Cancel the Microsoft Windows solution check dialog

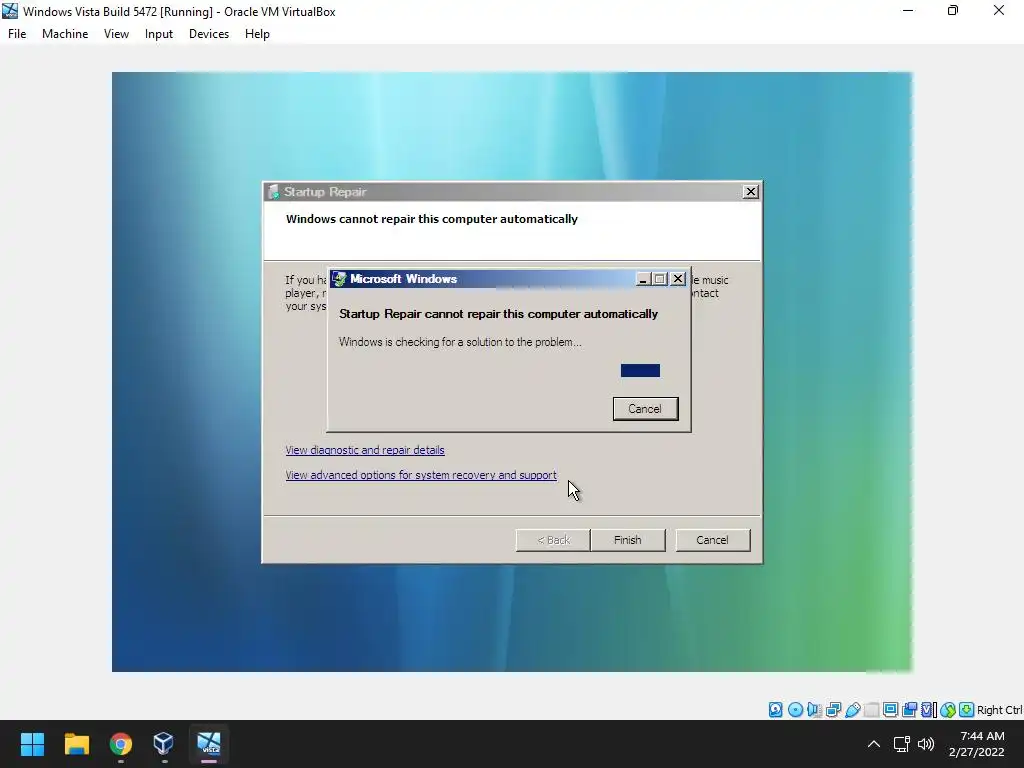pyautogui.click(x=645, y=409)
